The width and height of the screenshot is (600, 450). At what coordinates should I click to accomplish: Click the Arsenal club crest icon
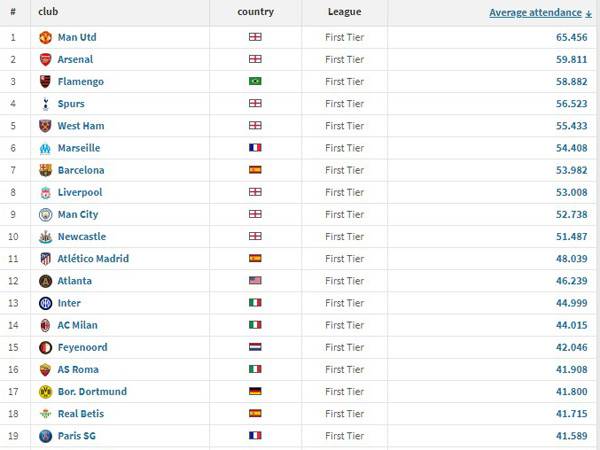pos(46,60)
